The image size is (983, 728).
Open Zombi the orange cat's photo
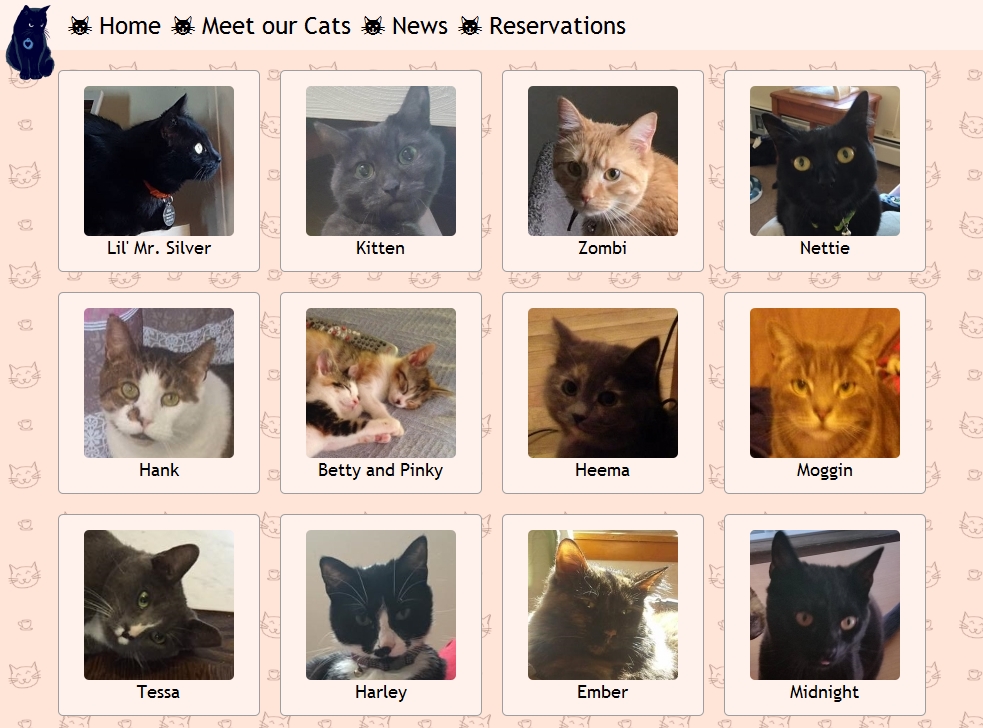click(602, 161)
